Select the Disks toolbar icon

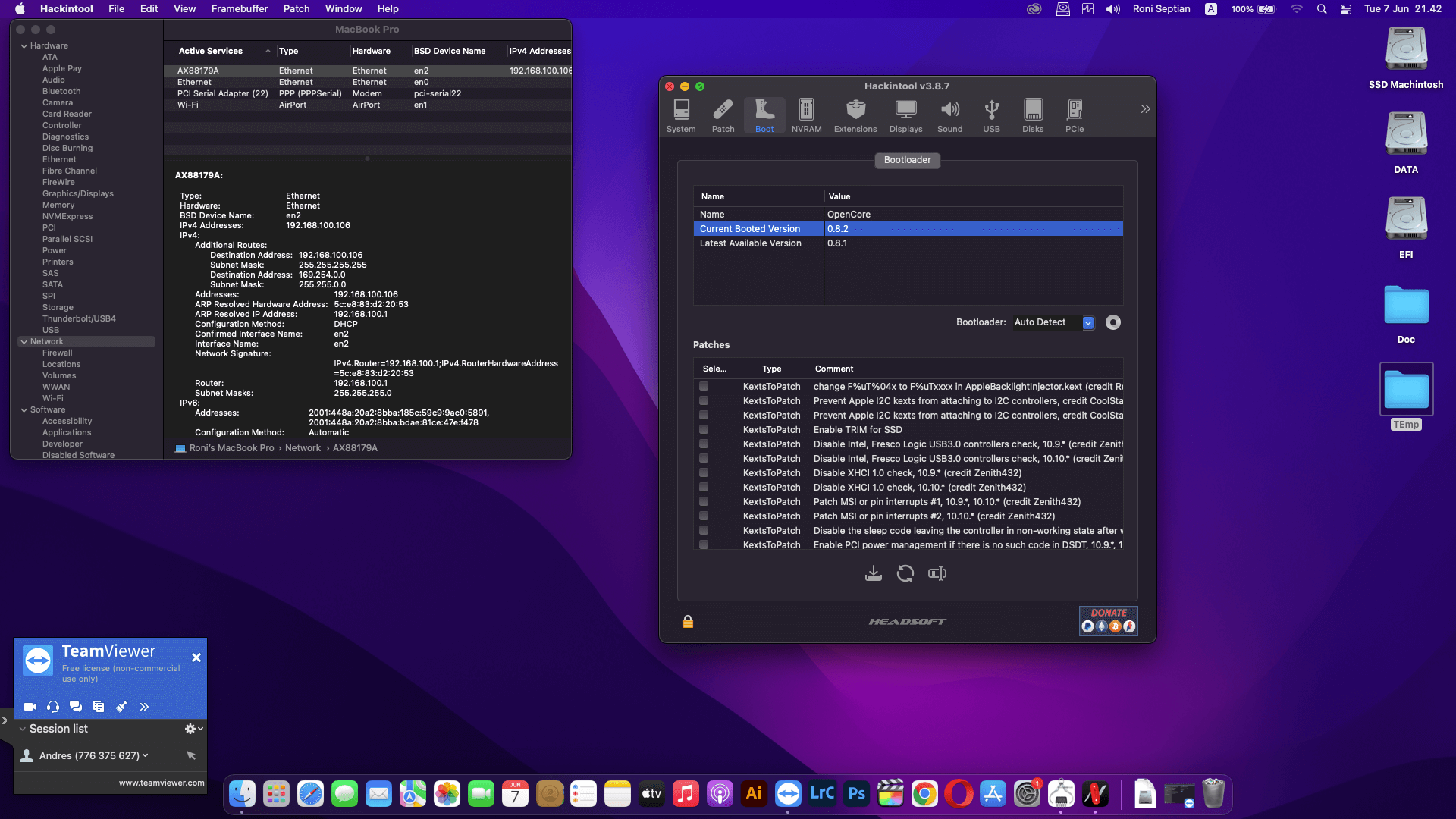(1033, 116)
